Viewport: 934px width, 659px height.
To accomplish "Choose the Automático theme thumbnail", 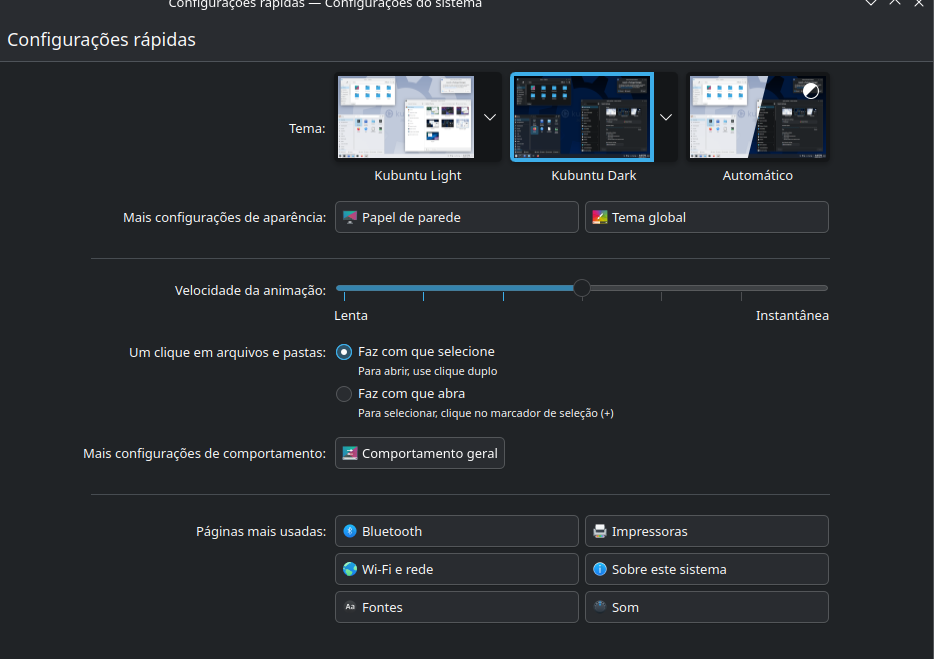I will point(757,117).
